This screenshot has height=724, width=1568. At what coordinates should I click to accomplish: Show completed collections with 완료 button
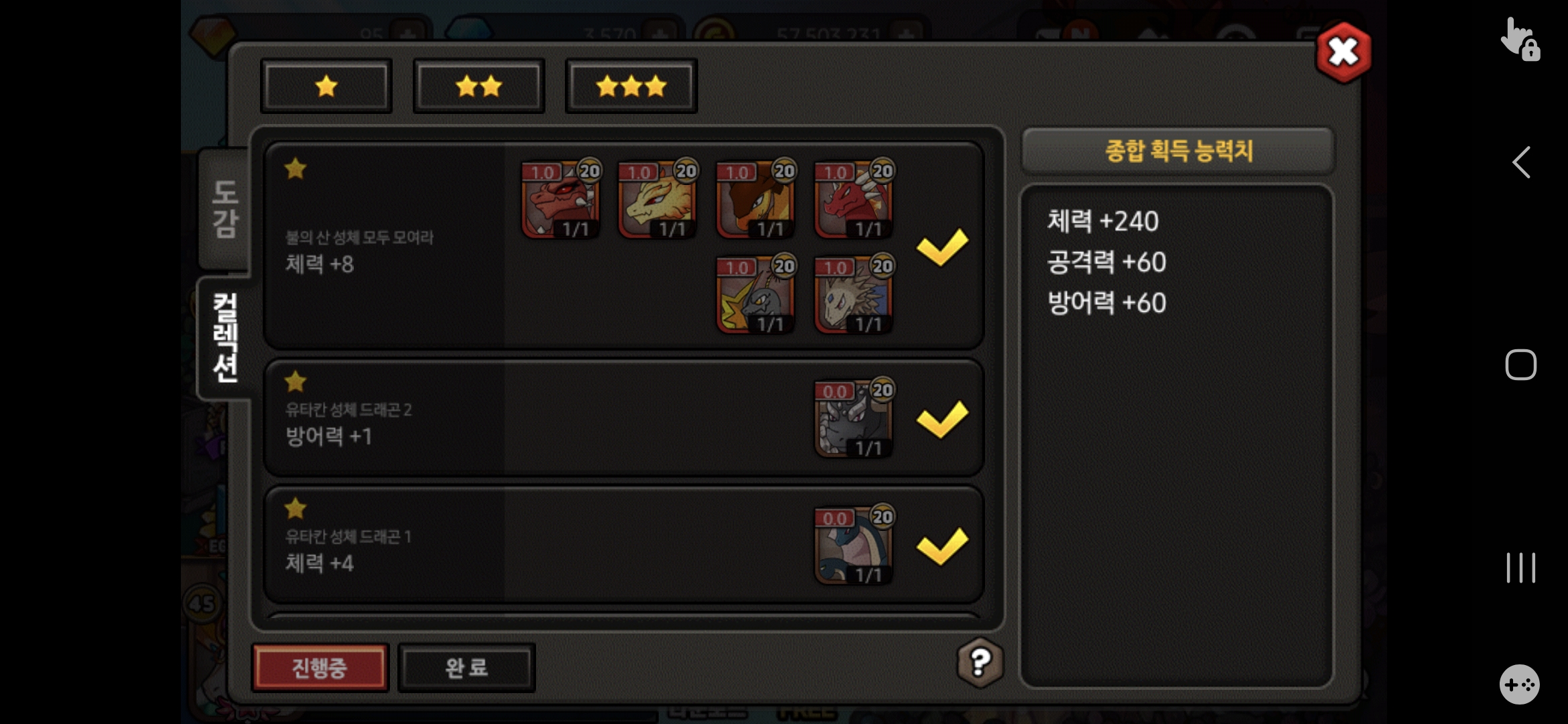pos(466,668)
